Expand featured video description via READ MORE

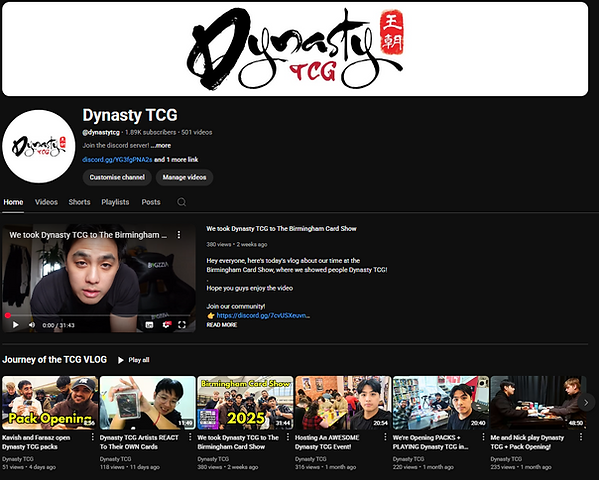click(x=222, y=325)
